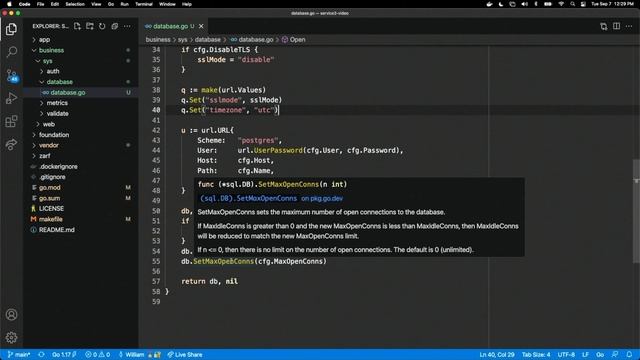The height and width of the screenshot is (360, 640).
Task: Click the editor vertical scrollbar
Action: 636,211
